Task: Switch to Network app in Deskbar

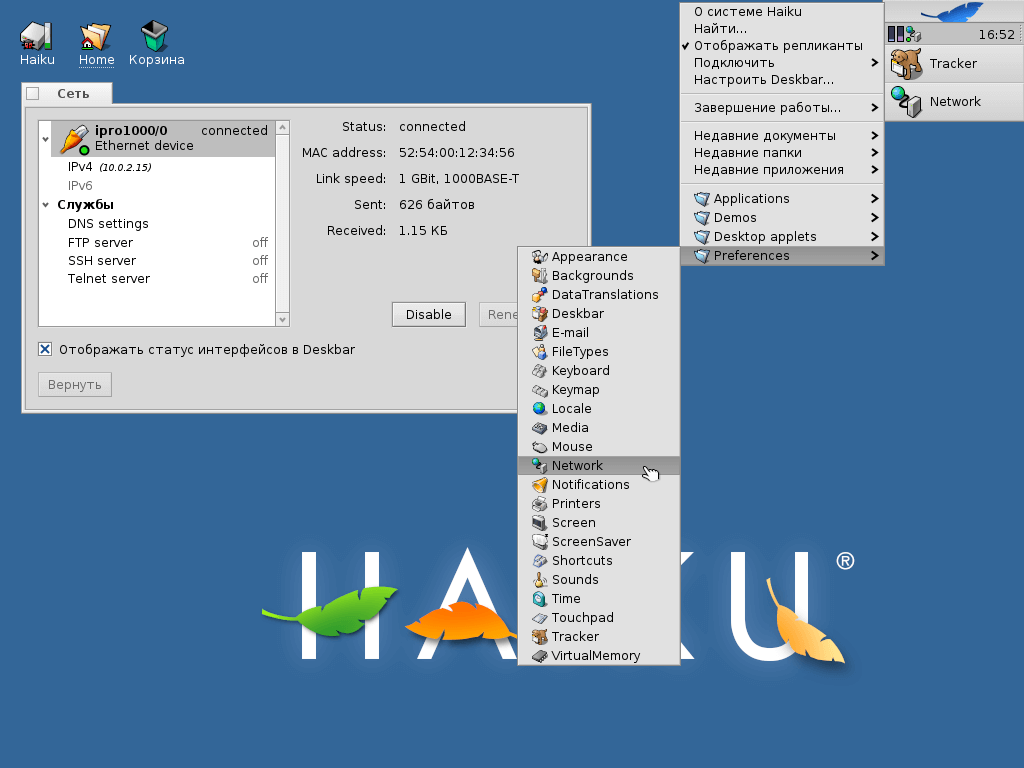Action: (954, 101)
